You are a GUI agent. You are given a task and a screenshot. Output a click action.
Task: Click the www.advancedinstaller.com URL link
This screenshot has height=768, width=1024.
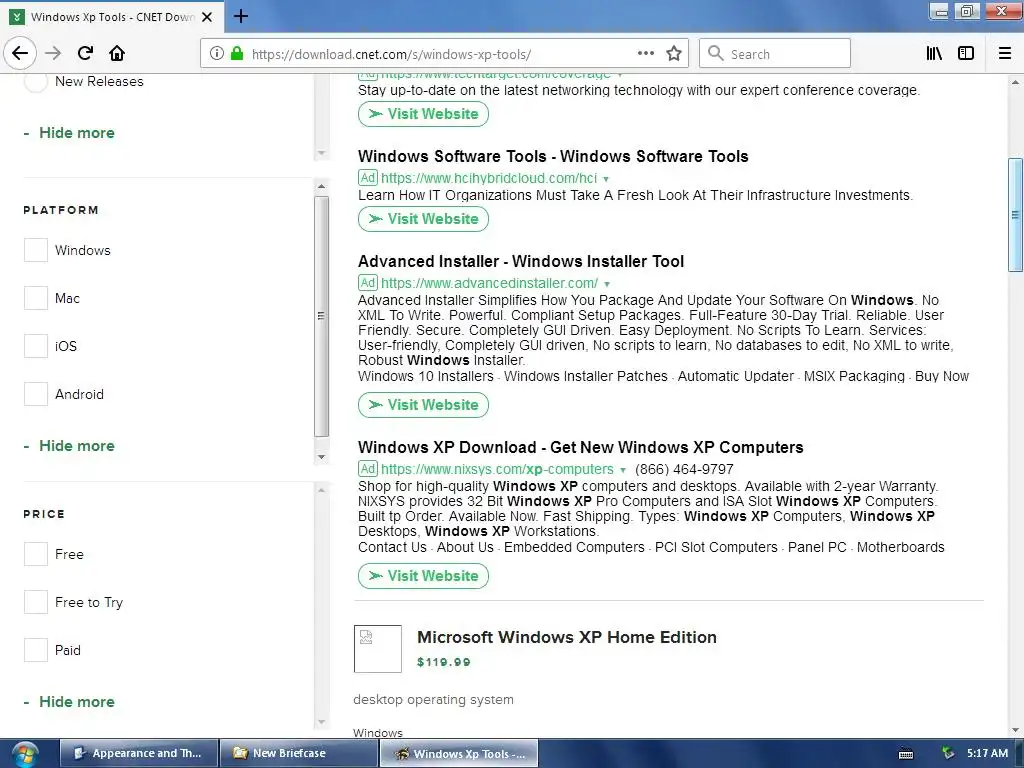coord(489,283)
